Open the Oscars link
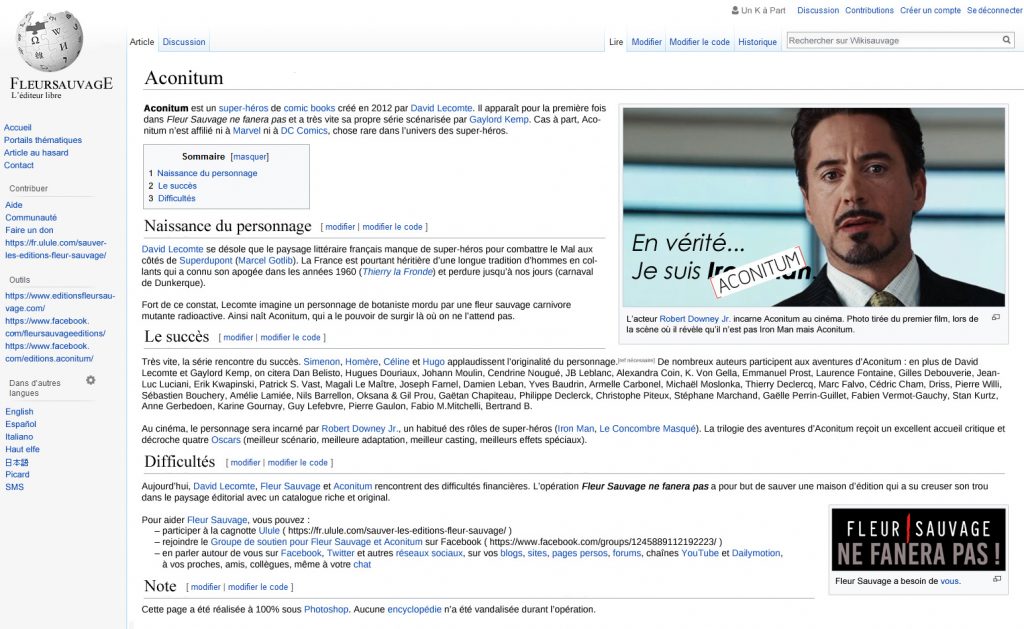 coord(226,440)
